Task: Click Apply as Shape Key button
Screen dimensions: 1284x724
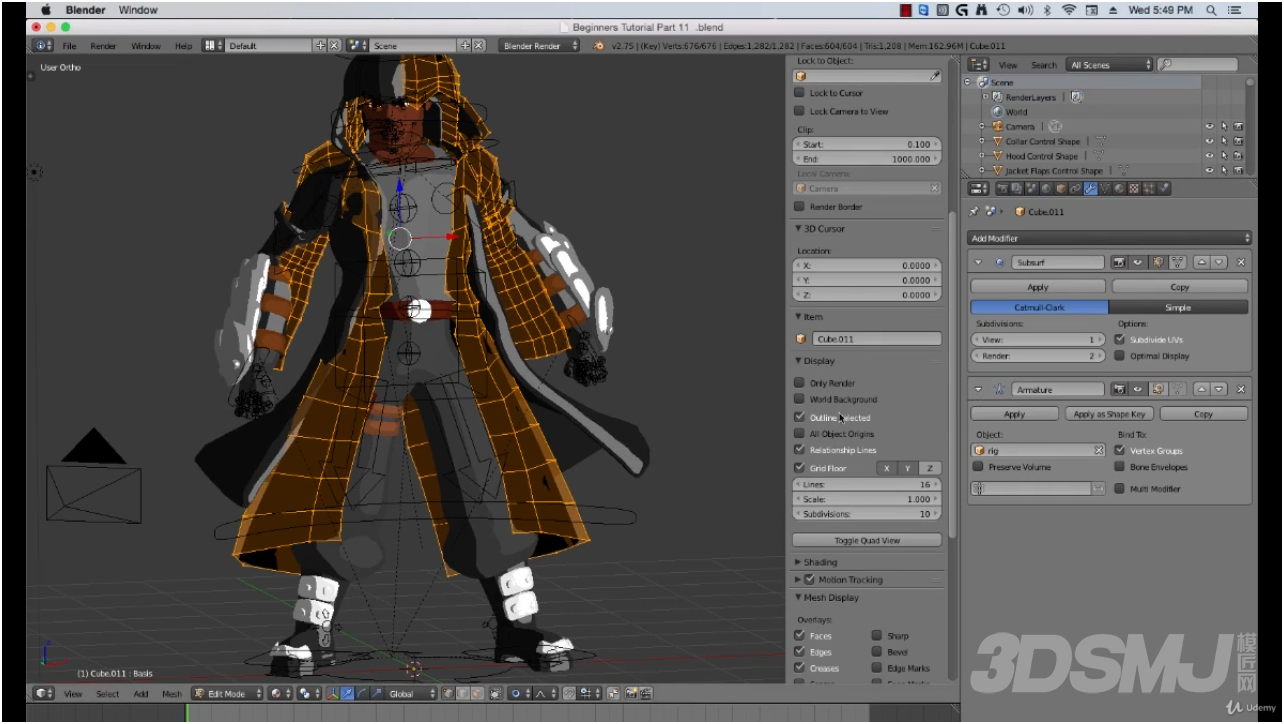Action: coord(1109,414)
